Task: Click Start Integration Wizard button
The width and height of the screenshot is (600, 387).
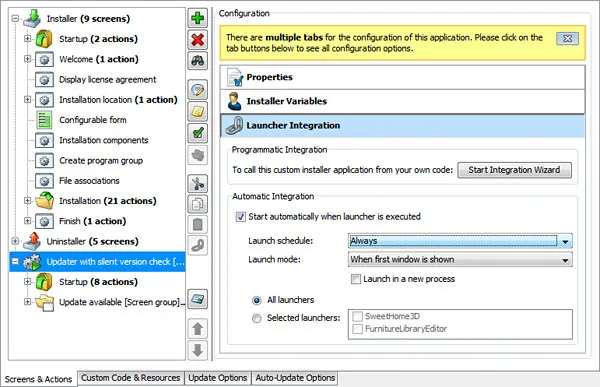Action: pyautogui.click(x=514, y=170)
